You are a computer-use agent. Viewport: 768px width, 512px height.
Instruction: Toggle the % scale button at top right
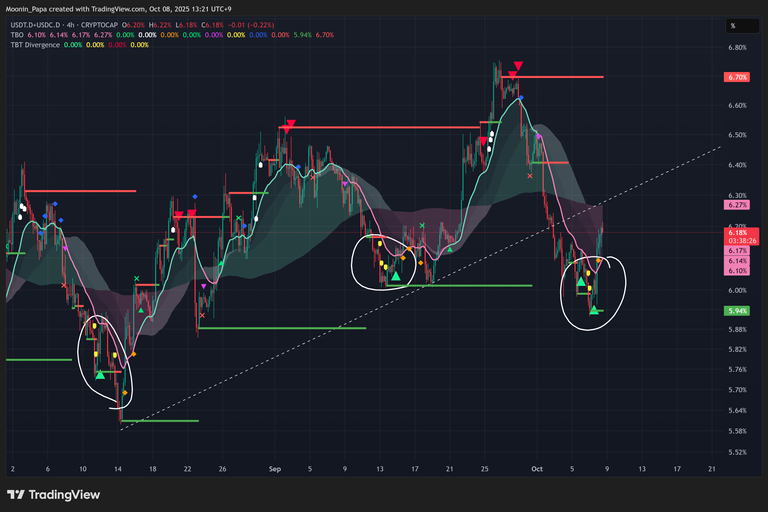pos(732,25)
